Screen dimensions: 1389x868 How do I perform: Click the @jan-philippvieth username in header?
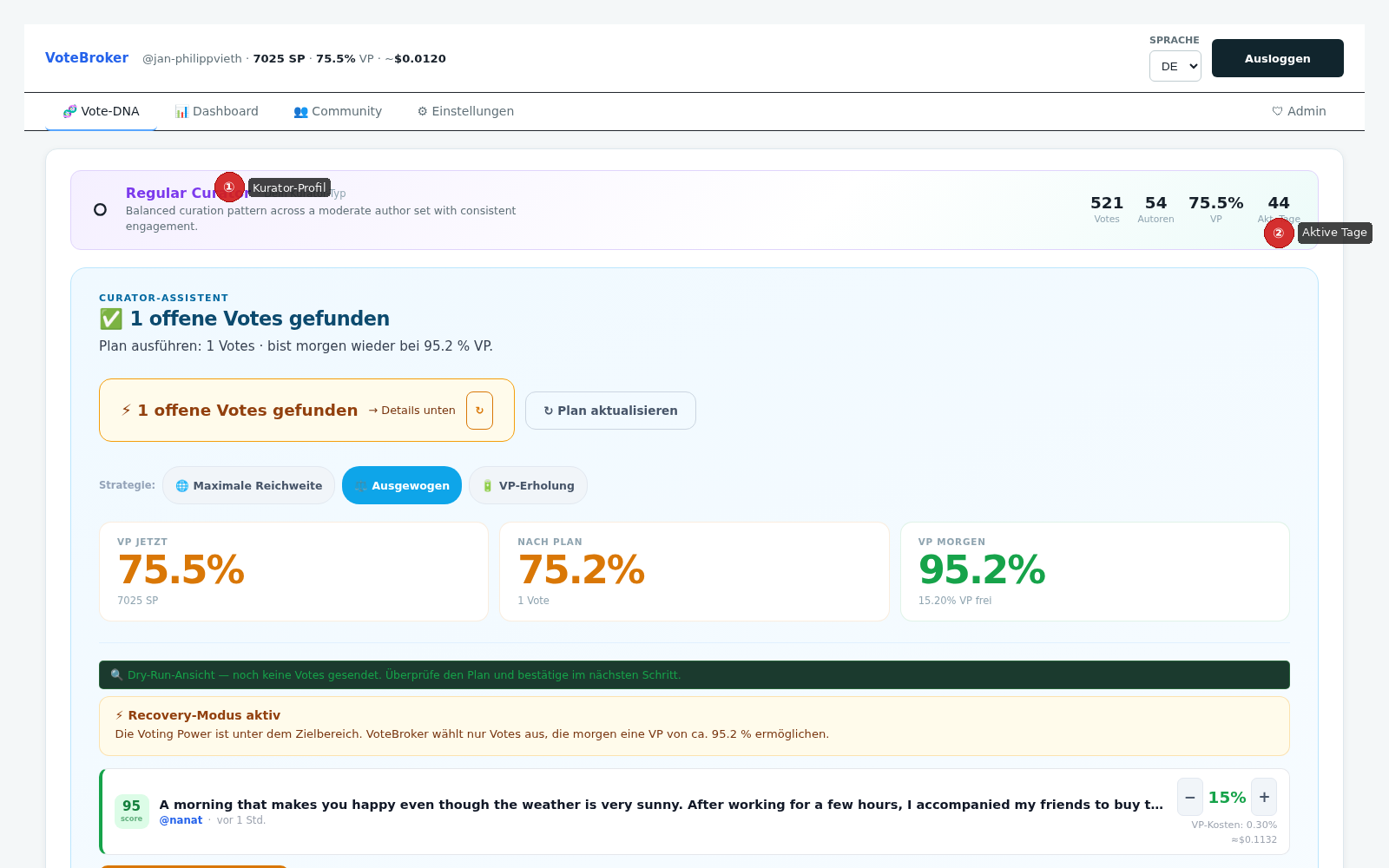[x=192, y=58]
